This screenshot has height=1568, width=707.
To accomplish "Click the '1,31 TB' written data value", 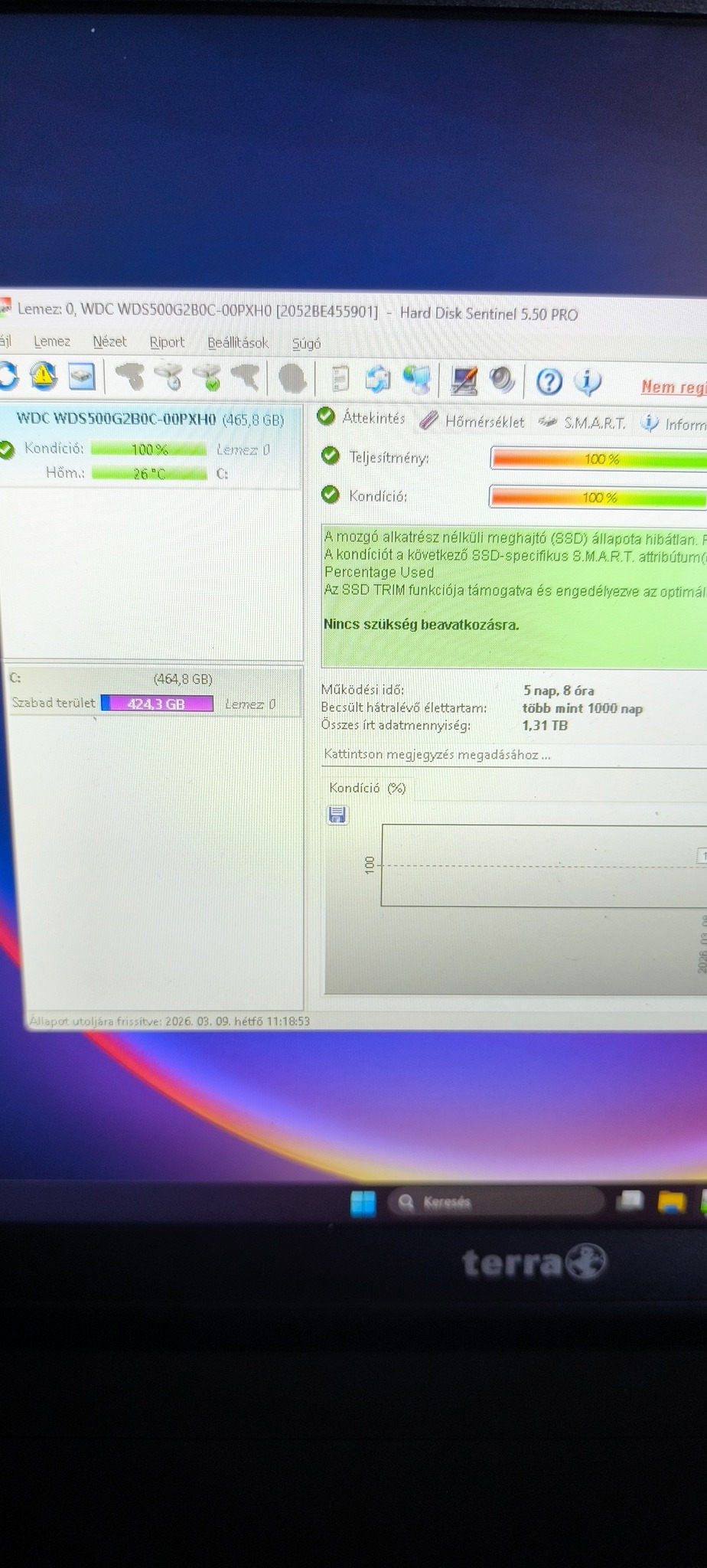I will pos(545,725).
